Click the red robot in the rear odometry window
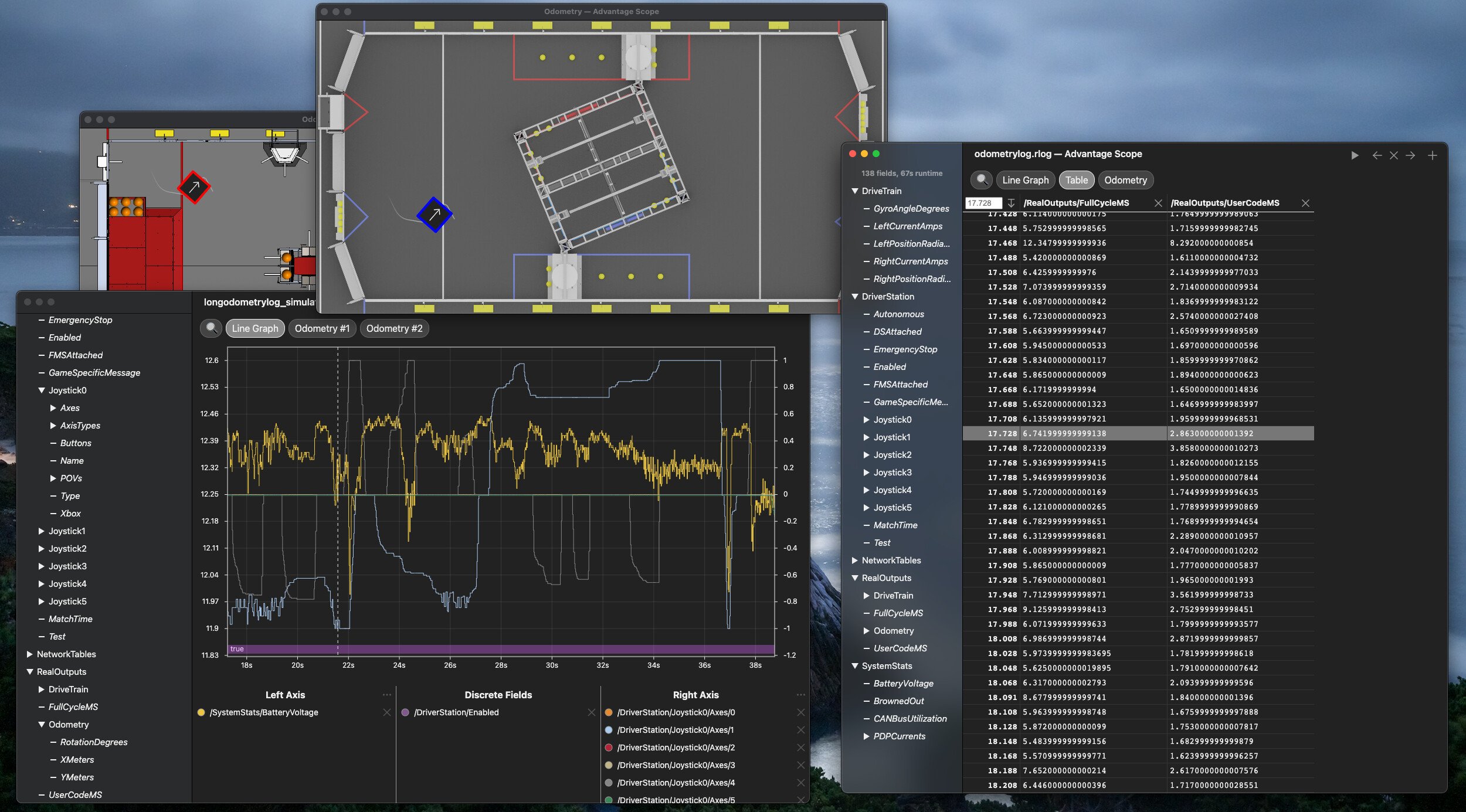The width and height of the screenshot is (1466, 812). (x=194, y=187)
